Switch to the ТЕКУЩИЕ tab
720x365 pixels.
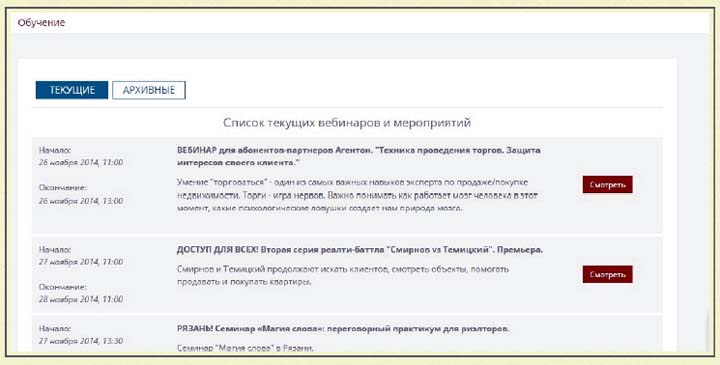point(72,90)
